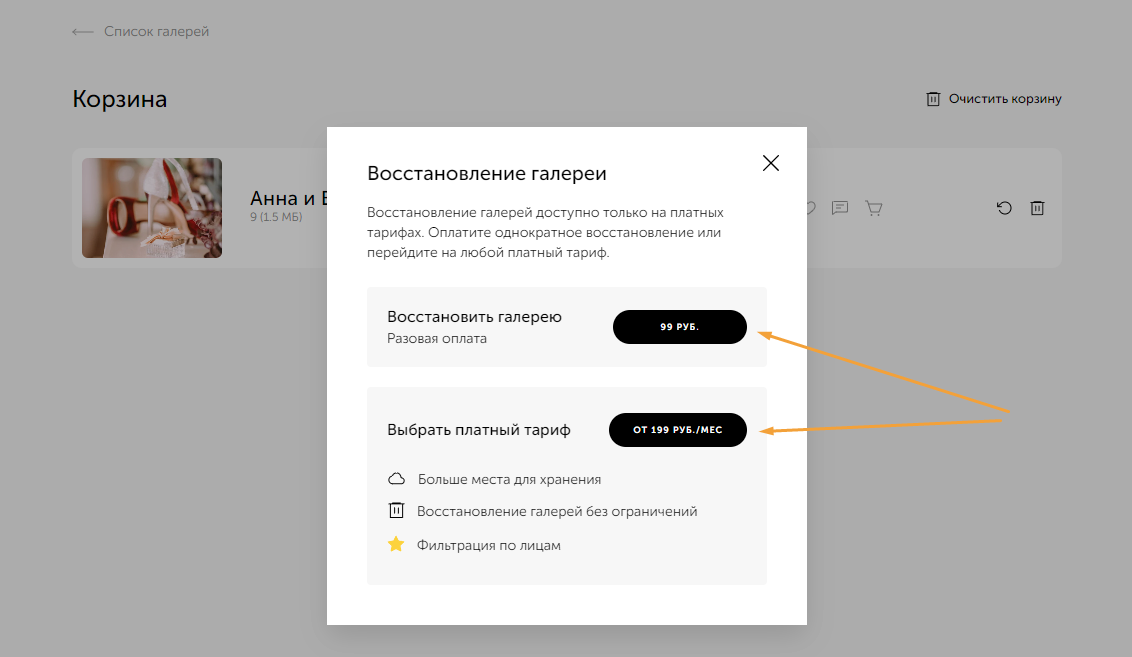Delete the gallery with its trash icon

click(1037, 208)
